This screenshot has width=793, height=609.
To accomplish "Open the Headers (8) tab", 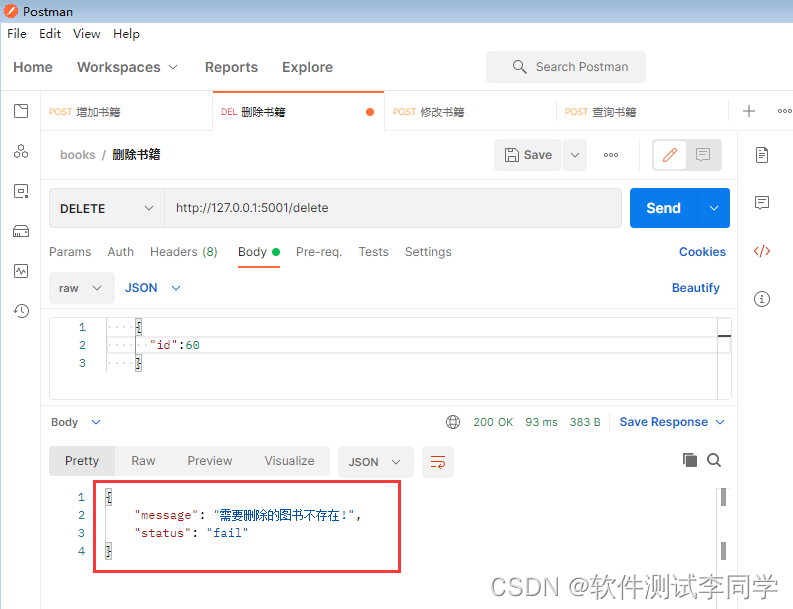I will tap(184, 252).
